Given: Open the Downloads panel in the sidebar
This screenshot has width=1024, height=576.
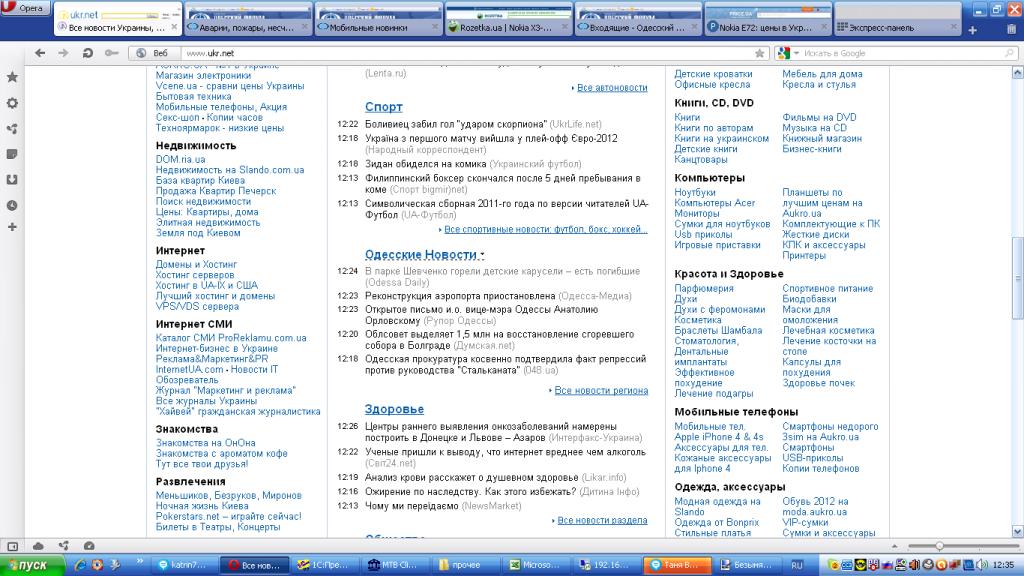Looking at the screenshot, I should (x=12, y=180).
